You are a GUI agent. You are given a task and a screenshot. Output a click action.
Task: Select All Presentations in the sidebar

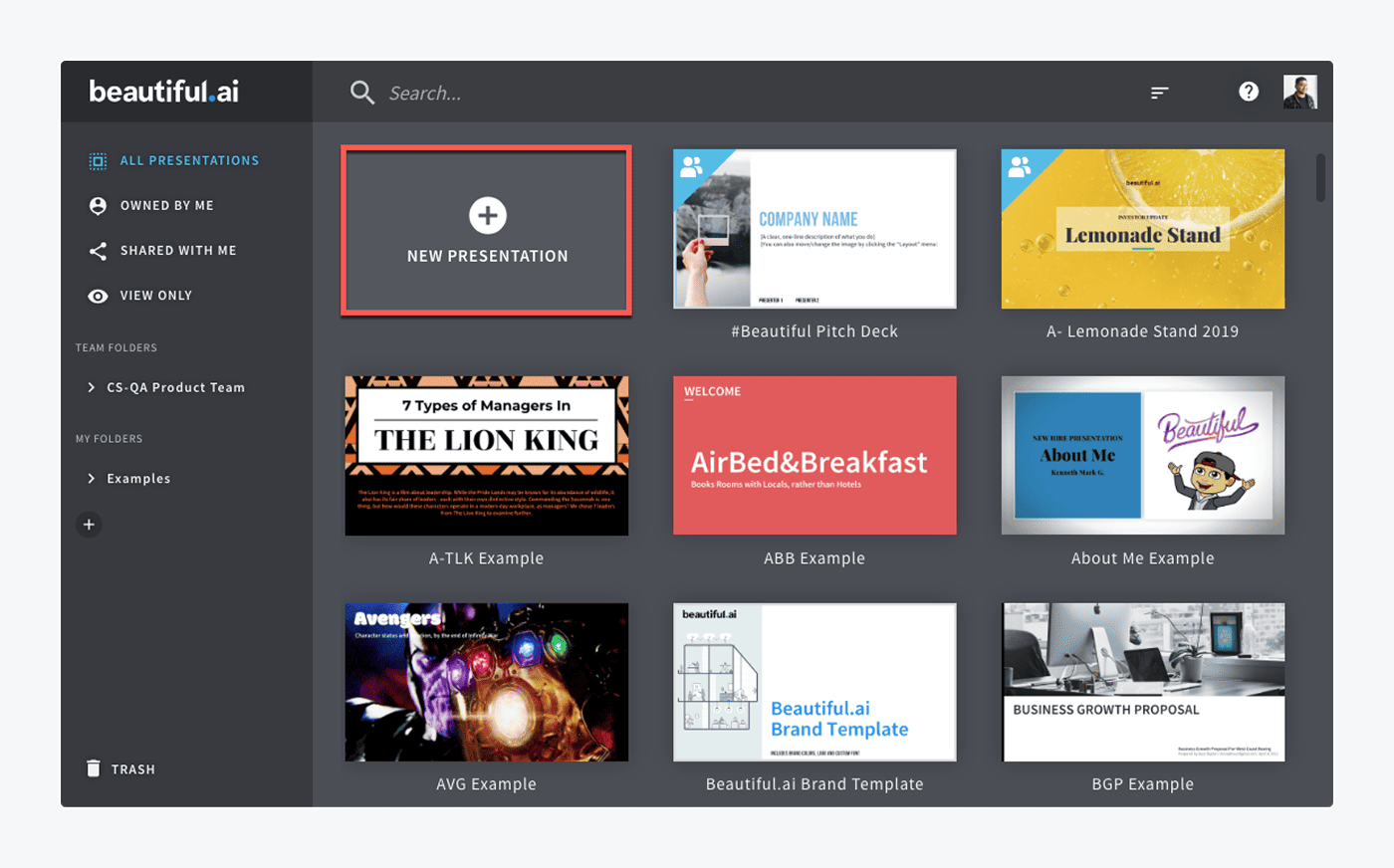[189, 160]
